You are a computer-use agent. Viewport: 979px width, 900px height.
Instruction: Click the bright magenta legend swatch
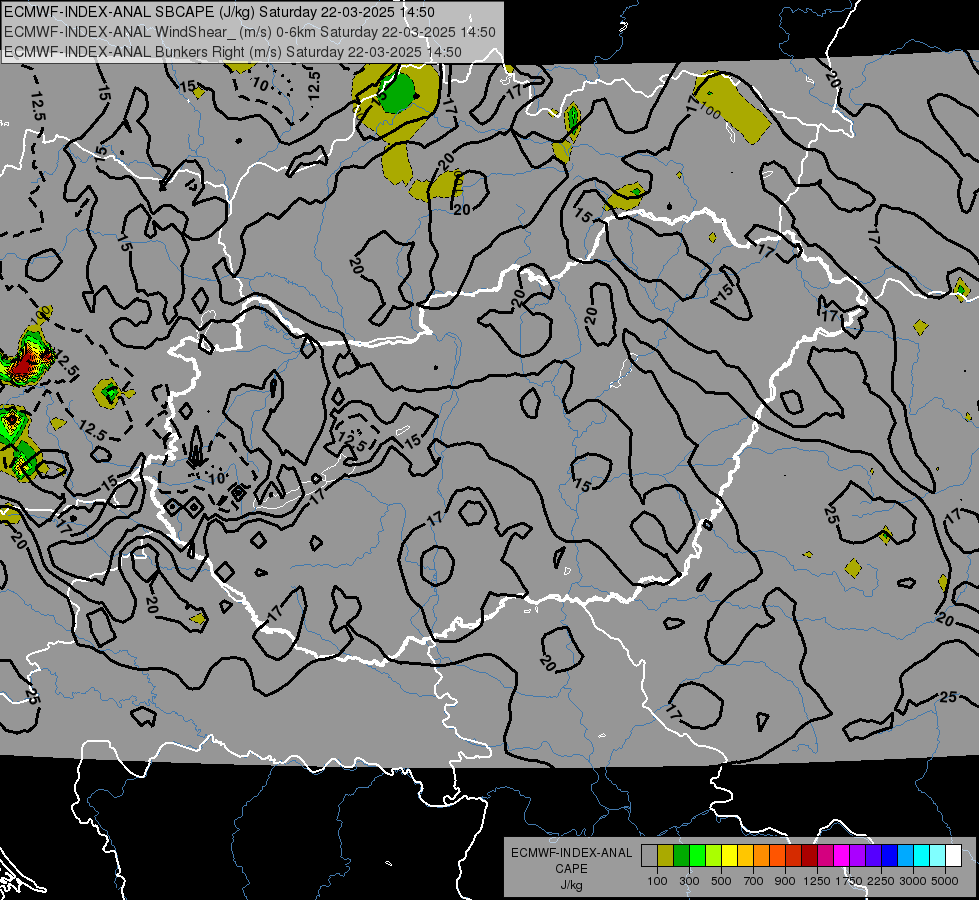(842, 855)
